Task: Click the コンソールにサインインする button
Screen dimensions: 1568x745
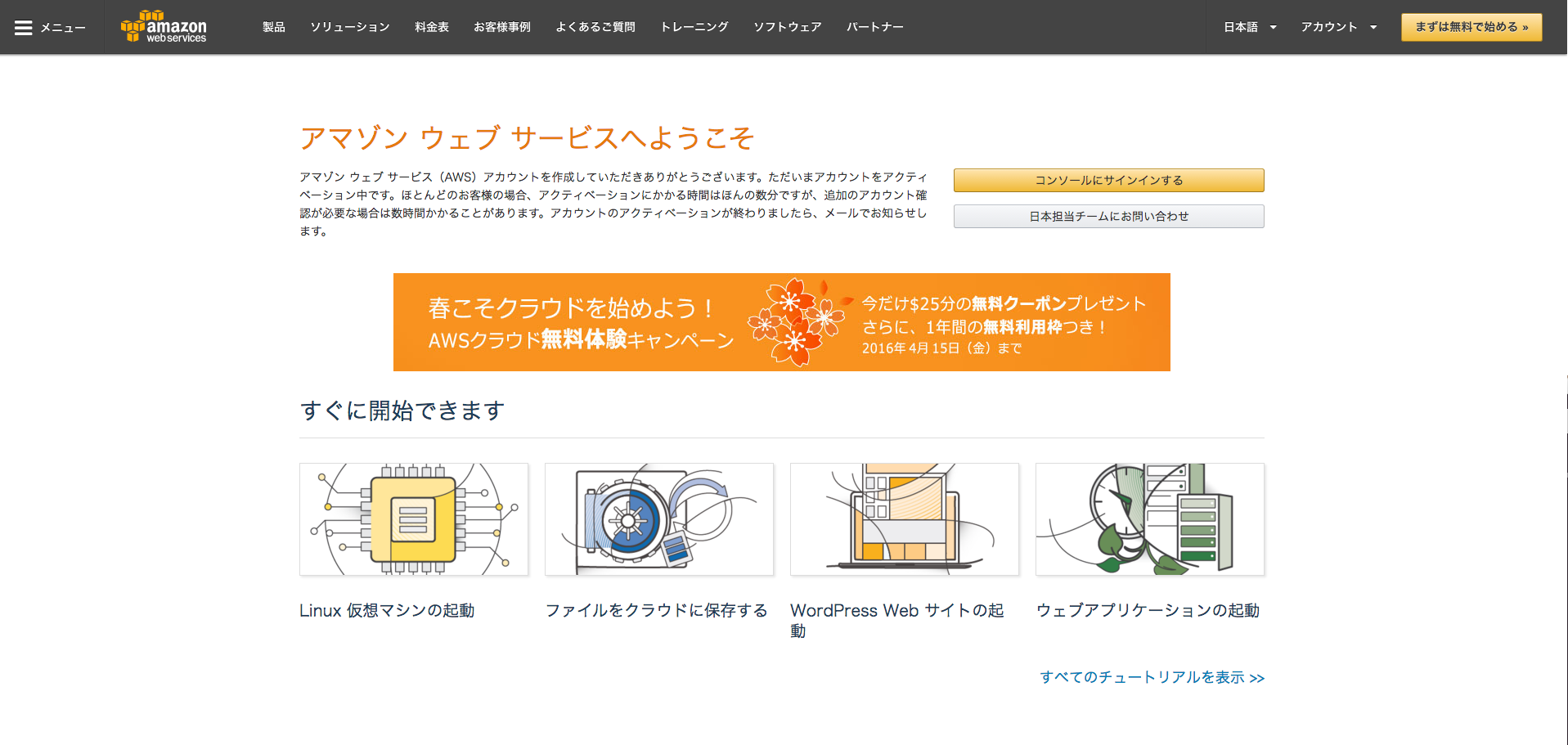Action: [x=1108, y=180]
